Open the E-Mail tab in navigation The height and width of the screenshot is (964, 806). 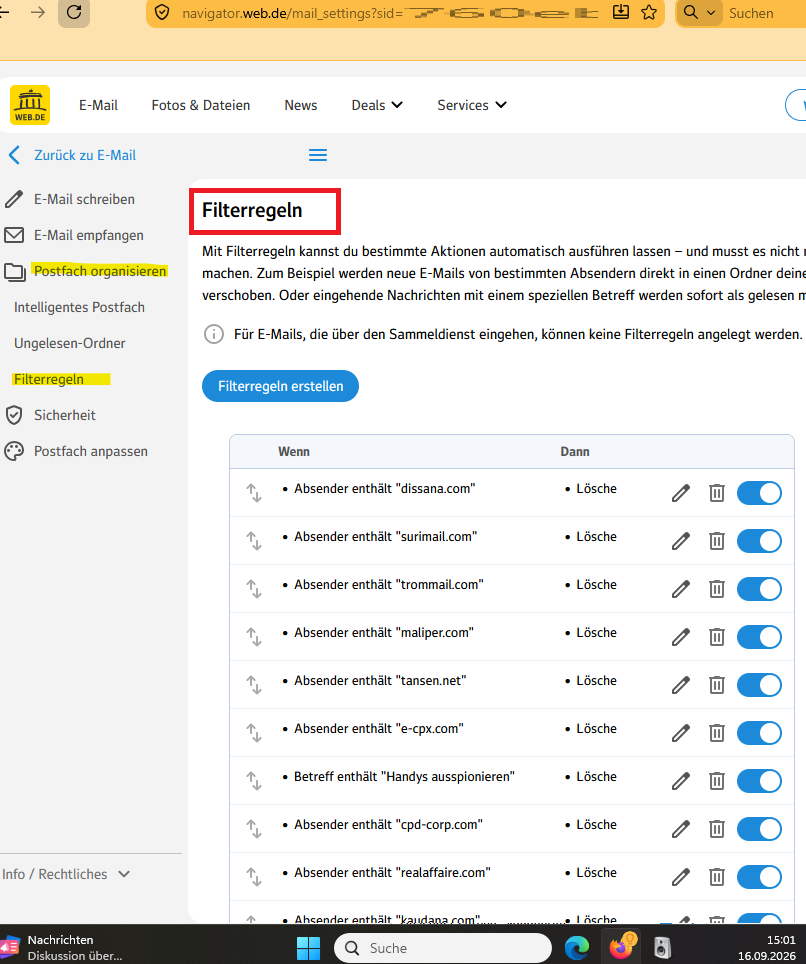click(x=98, y=105)
